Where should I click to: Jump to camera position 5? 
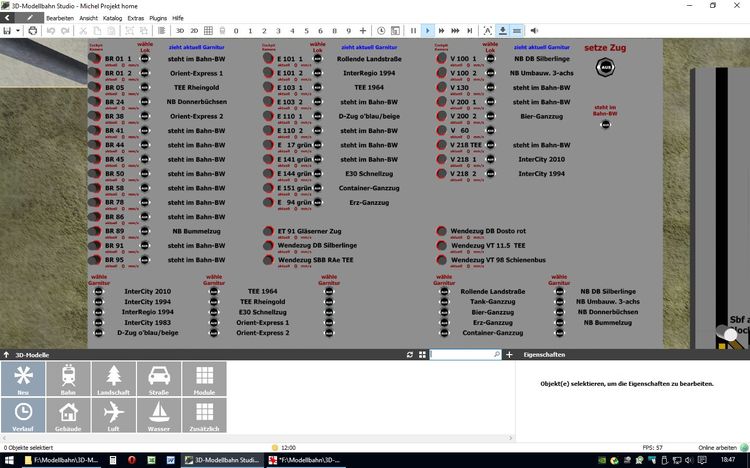click(x=306, y=31)
